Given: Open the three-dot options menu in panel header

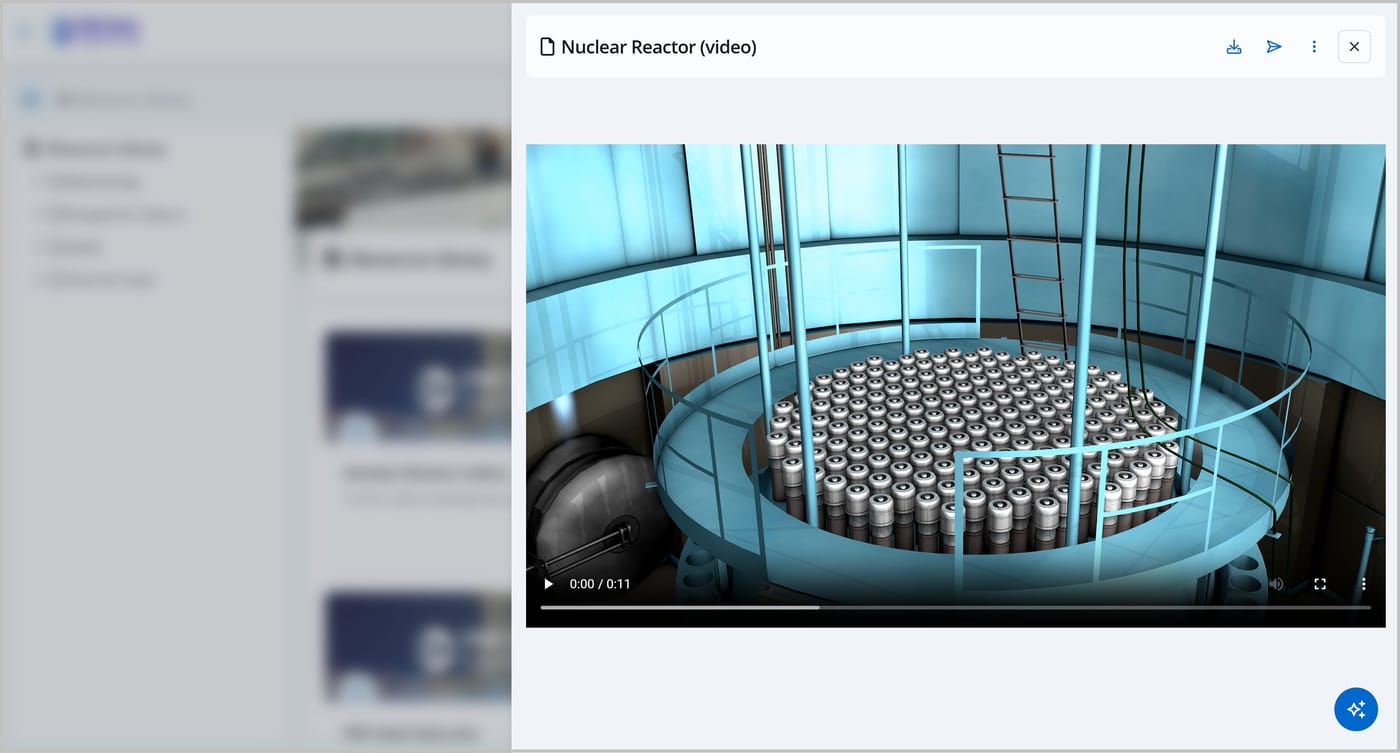Looking at the screenshot, I should [x=1314, y=47].
